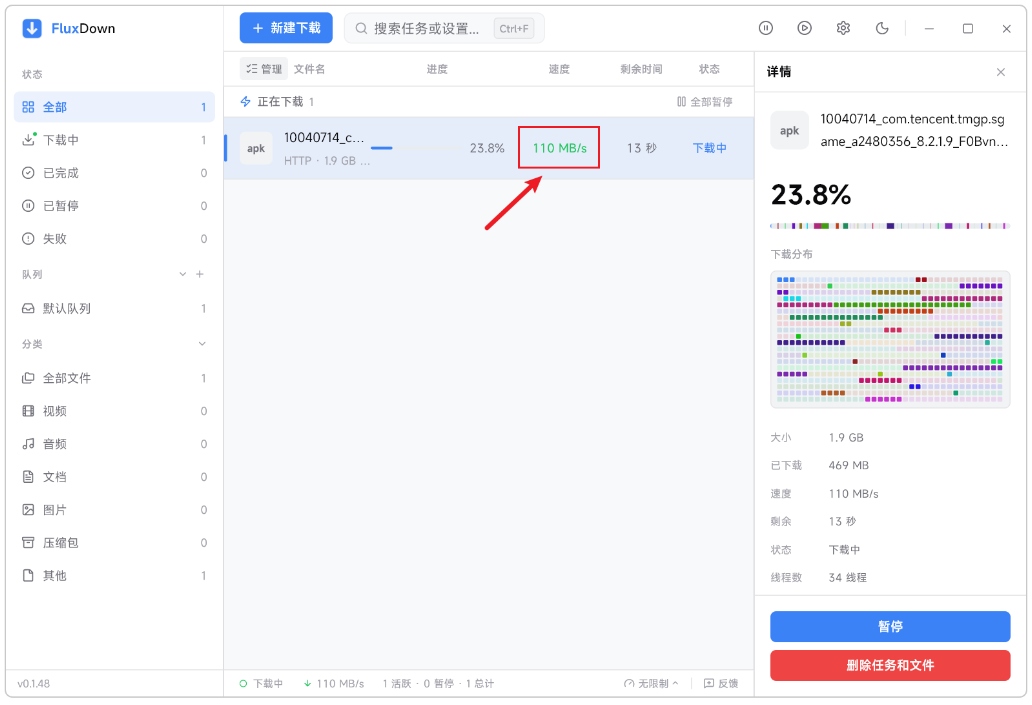Click the blue 暂停 pause button
Image resolution: width=1032 pixels, height=705 pixels.
(890, 626)
